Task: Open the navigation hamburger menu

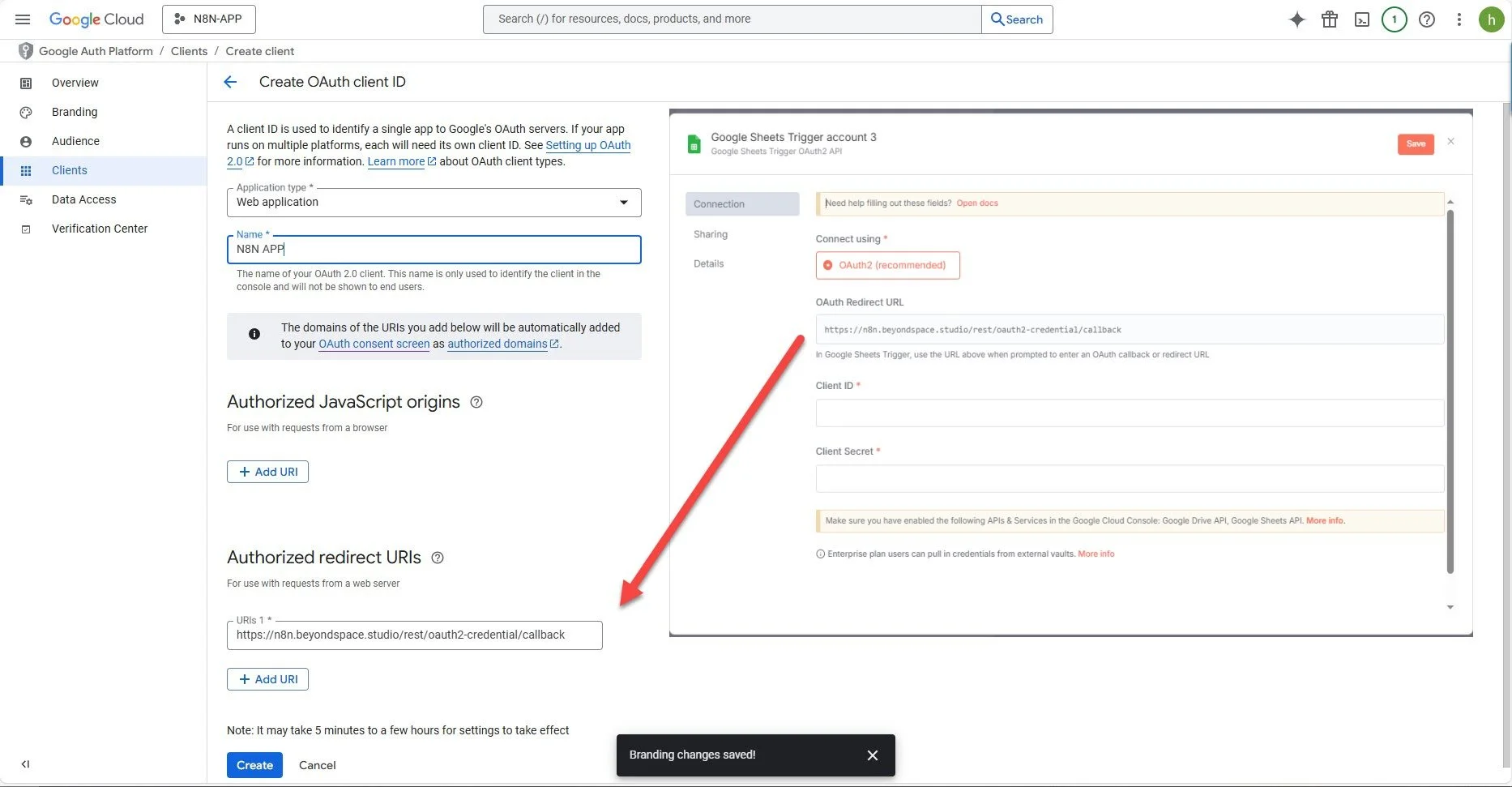Action: click(22, 19)
